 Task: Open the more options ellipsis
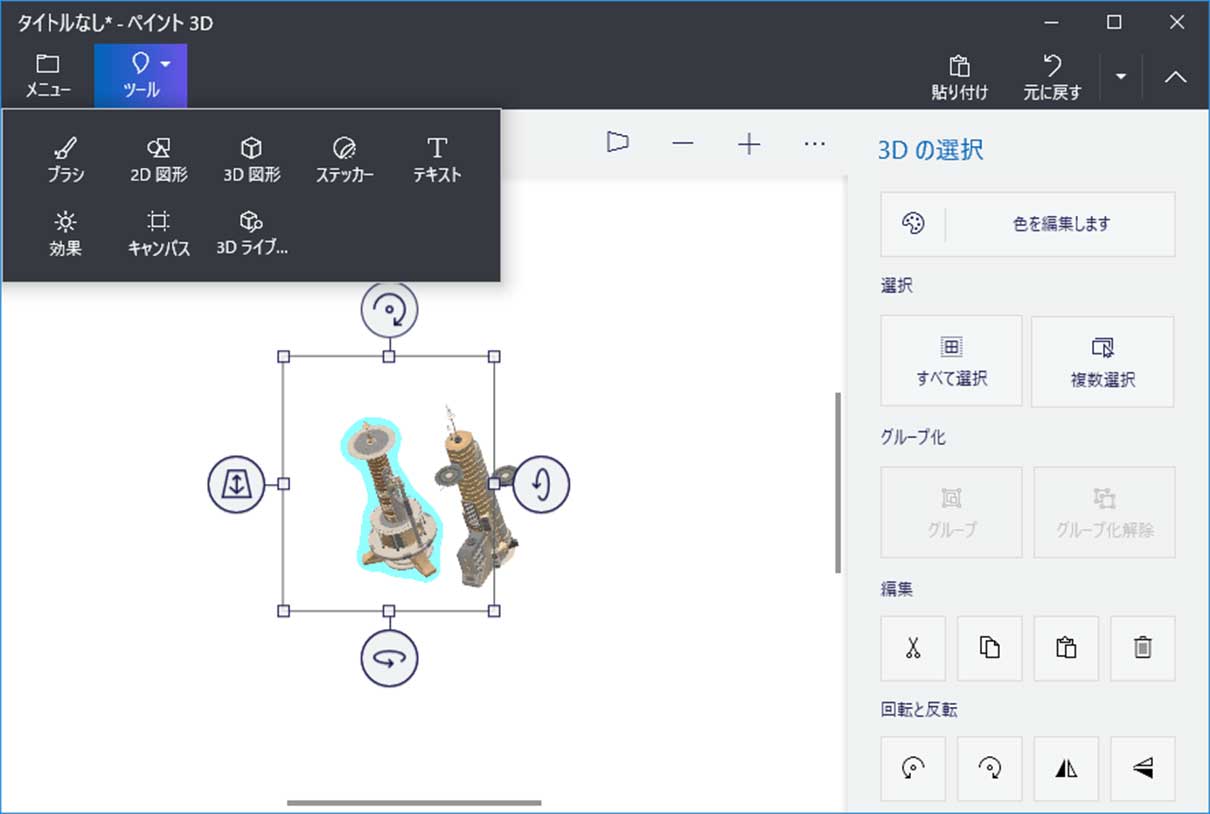(x=815, y=144)
